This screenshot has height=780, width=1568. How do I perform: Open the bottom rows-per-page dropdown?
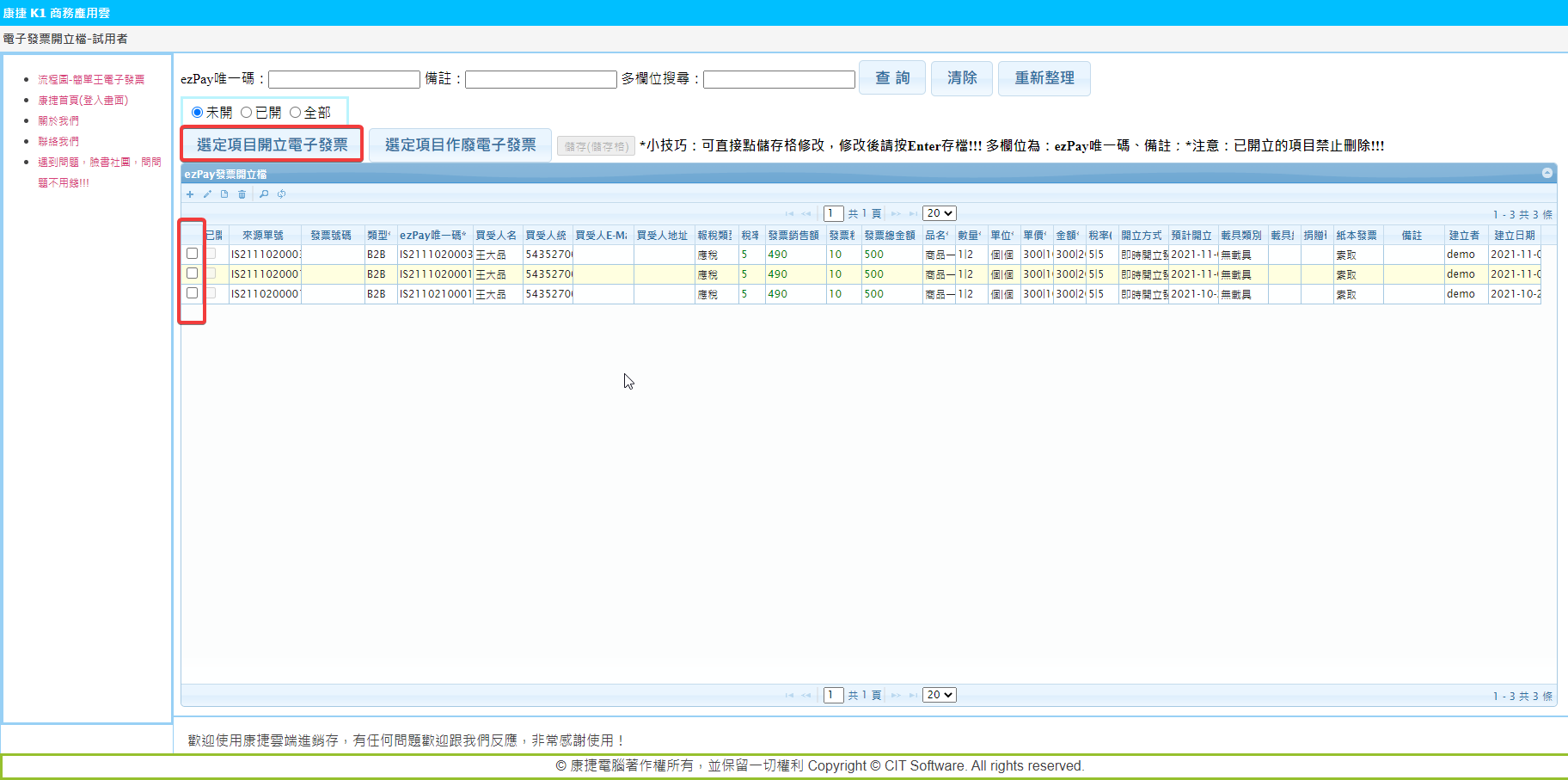(939, 695)
